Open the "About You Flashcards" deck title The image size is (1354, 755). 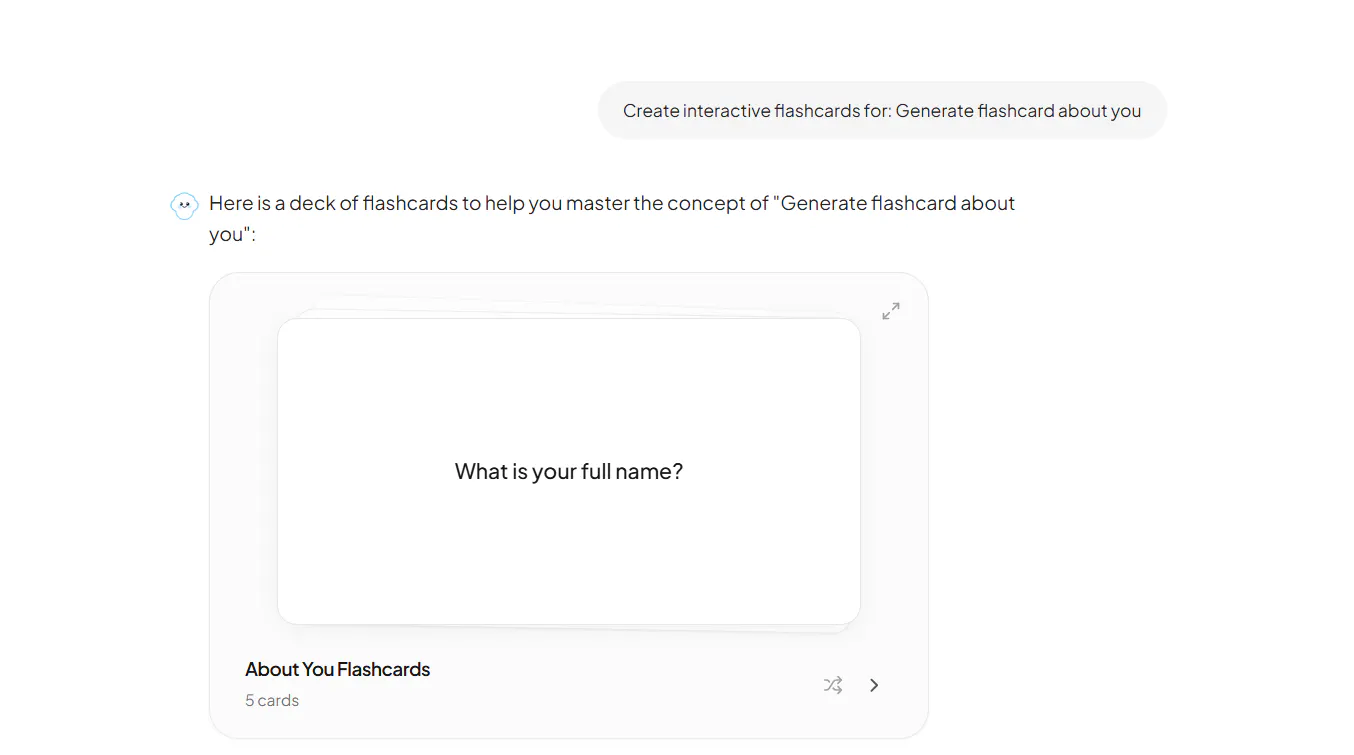click(337, 669)
